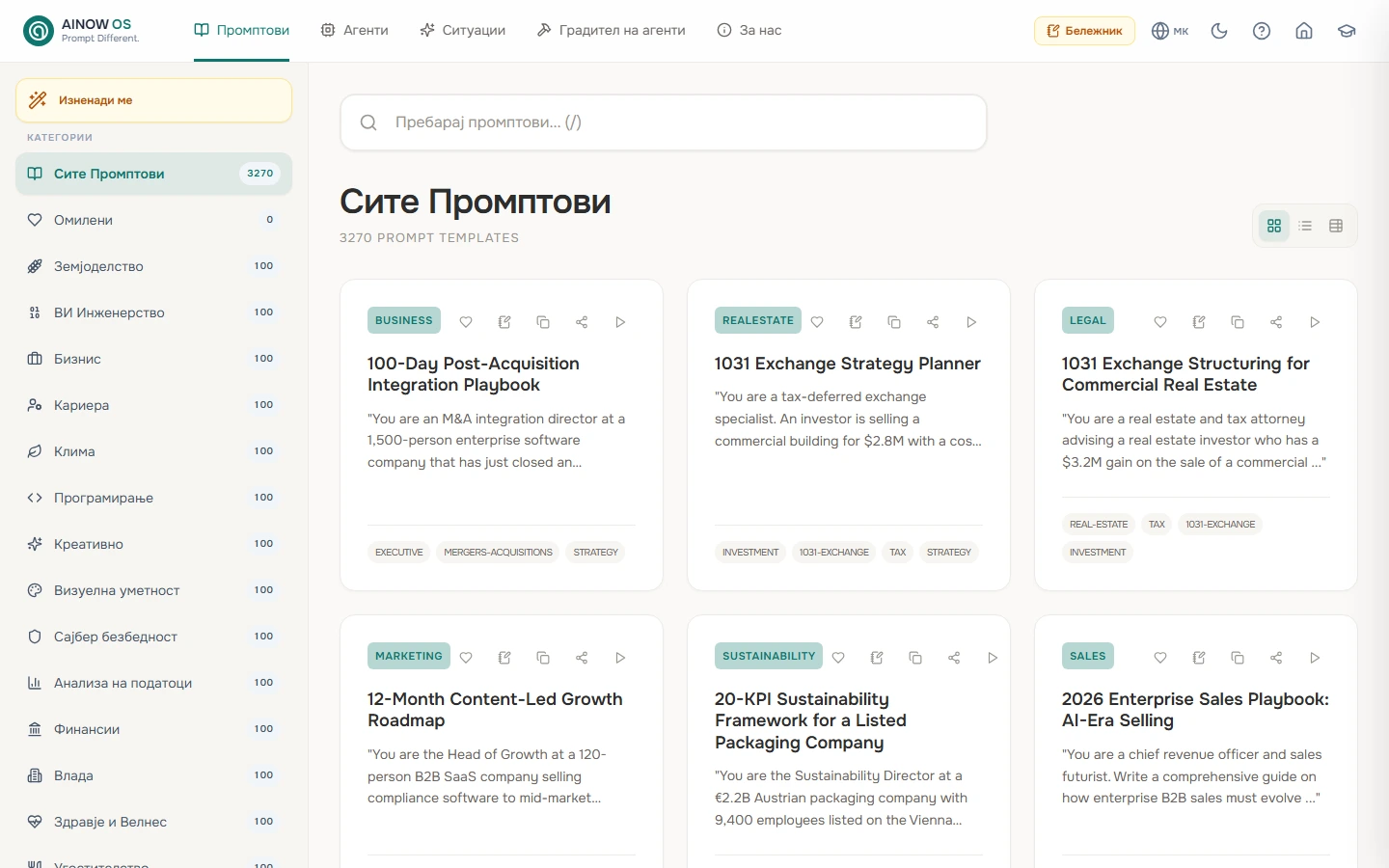Open the Промптови tab
Image resolution: width=1389 pixels, height=868 pixels.
[242, 31]
